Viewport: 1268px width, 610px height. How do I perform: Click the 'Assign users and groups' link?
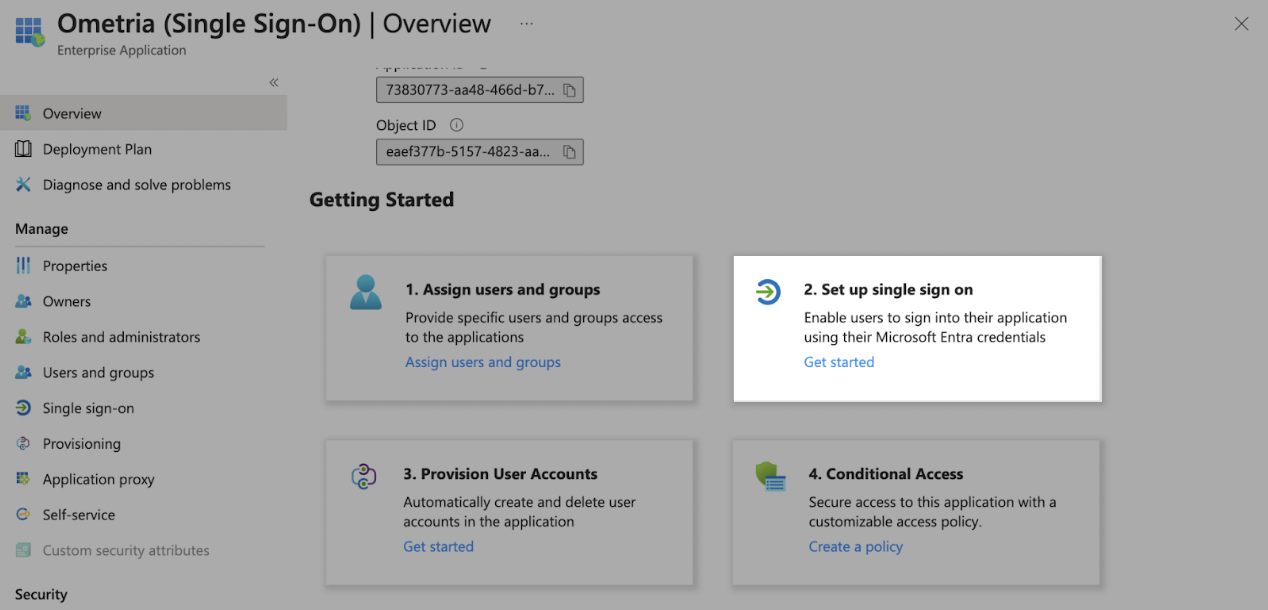(483, 362)
